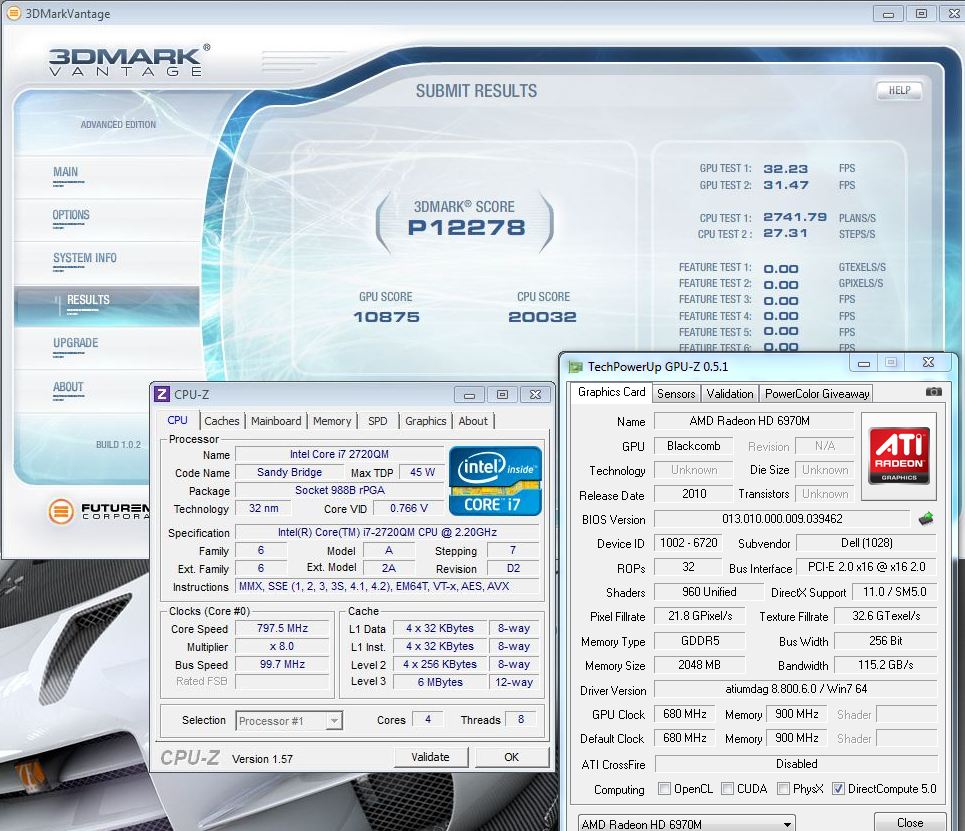The image size is (965, 831).
Task: Open the Memory tab in CPU-Z
Action: pos(332,421)
